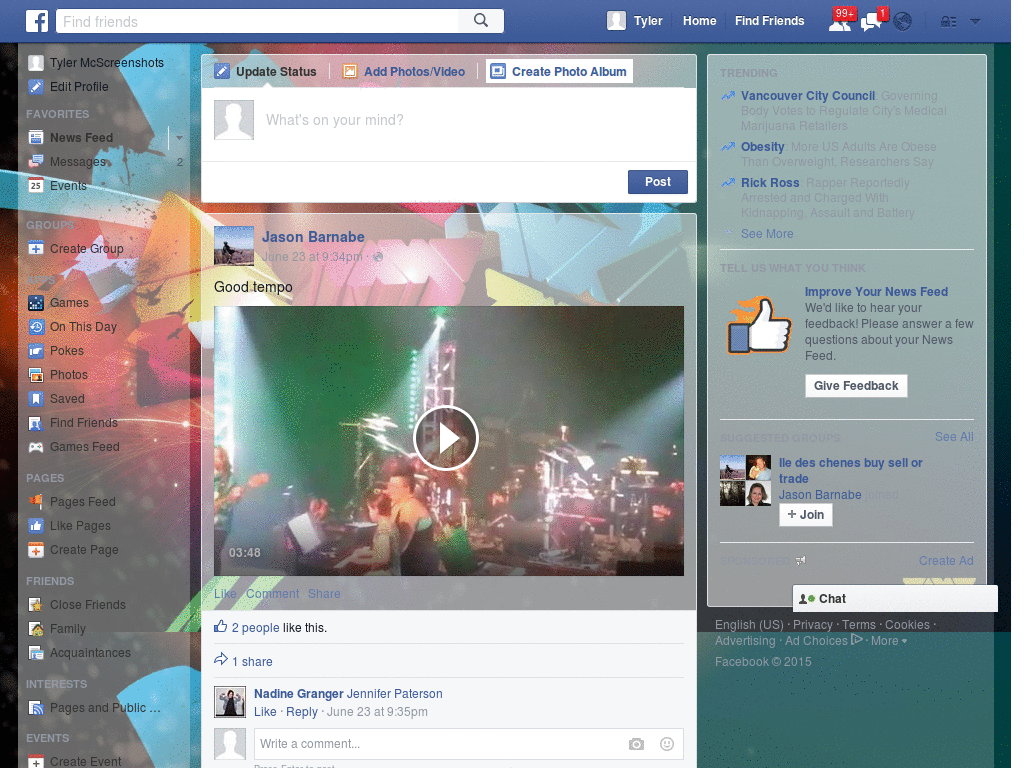Open the Obesity trending topic
Screen dimensions: 1024x768
(762, 147)
